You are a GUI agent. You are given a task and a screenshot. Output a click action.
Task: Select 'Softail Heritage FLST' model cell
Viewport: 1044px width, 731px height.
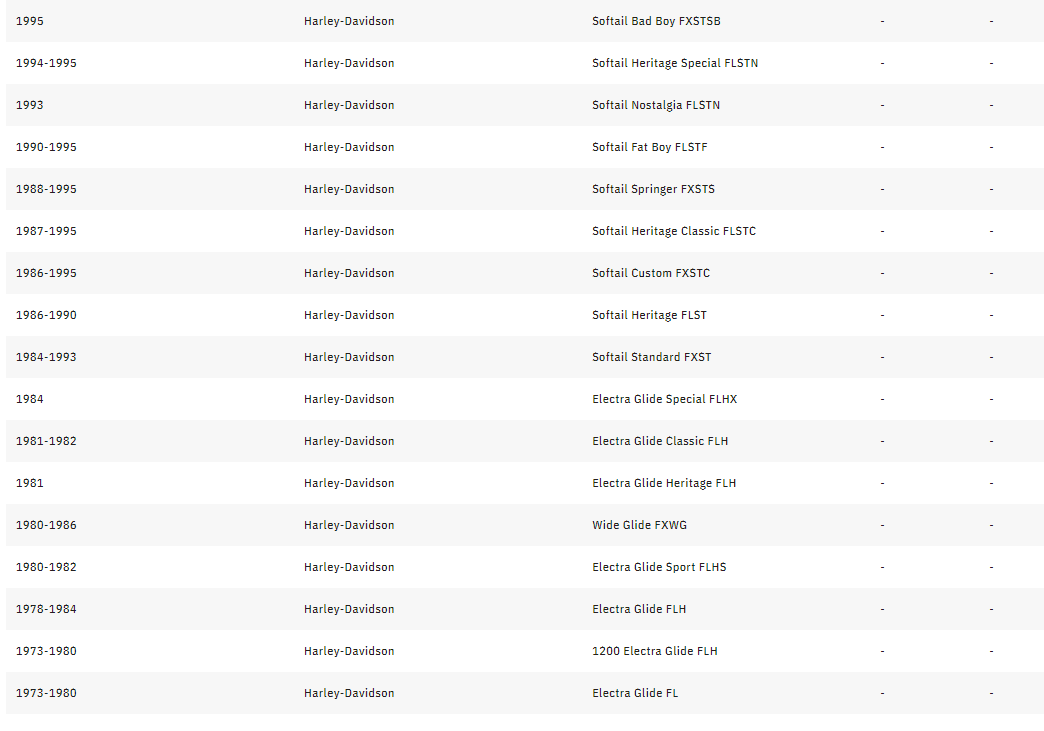pos(649,315)
